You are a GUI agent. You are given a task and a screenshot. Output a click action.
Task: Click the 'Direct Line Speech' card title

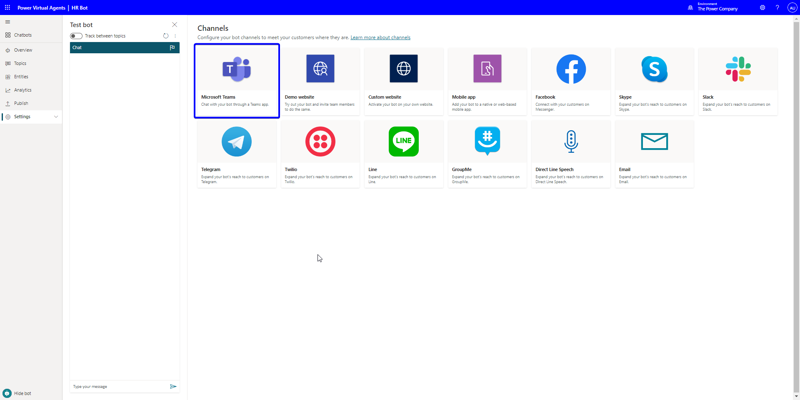point(555,169)
